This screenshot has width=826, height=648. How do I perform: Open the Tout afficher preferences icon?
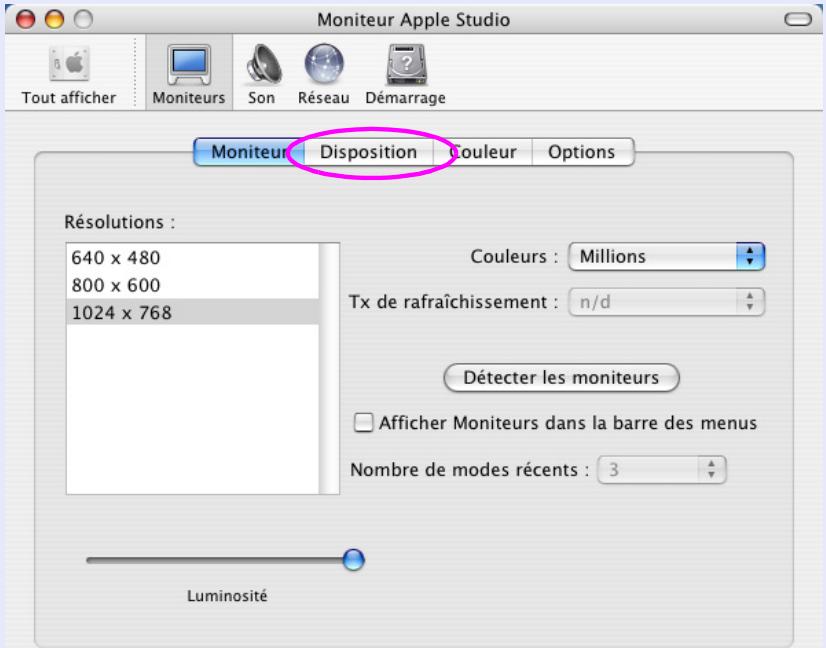coord(69,75)
